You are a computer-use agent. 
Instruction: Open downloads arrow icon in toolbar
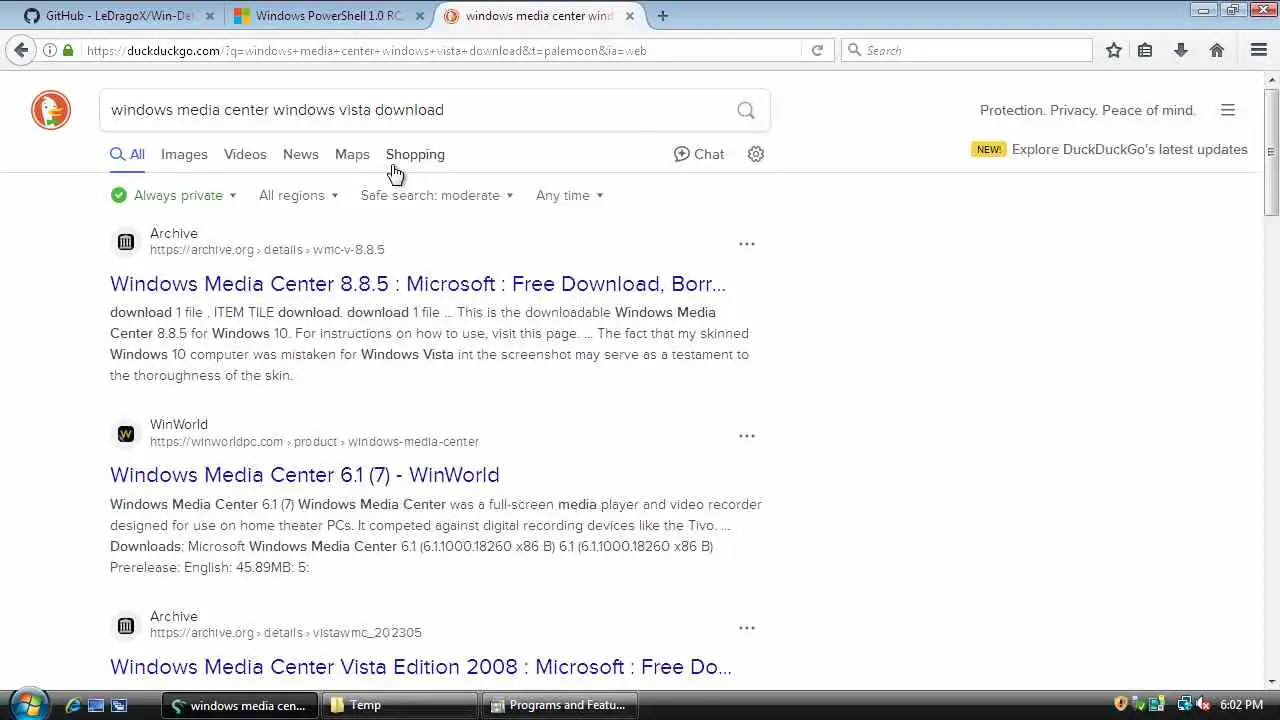coord(1181,50)
